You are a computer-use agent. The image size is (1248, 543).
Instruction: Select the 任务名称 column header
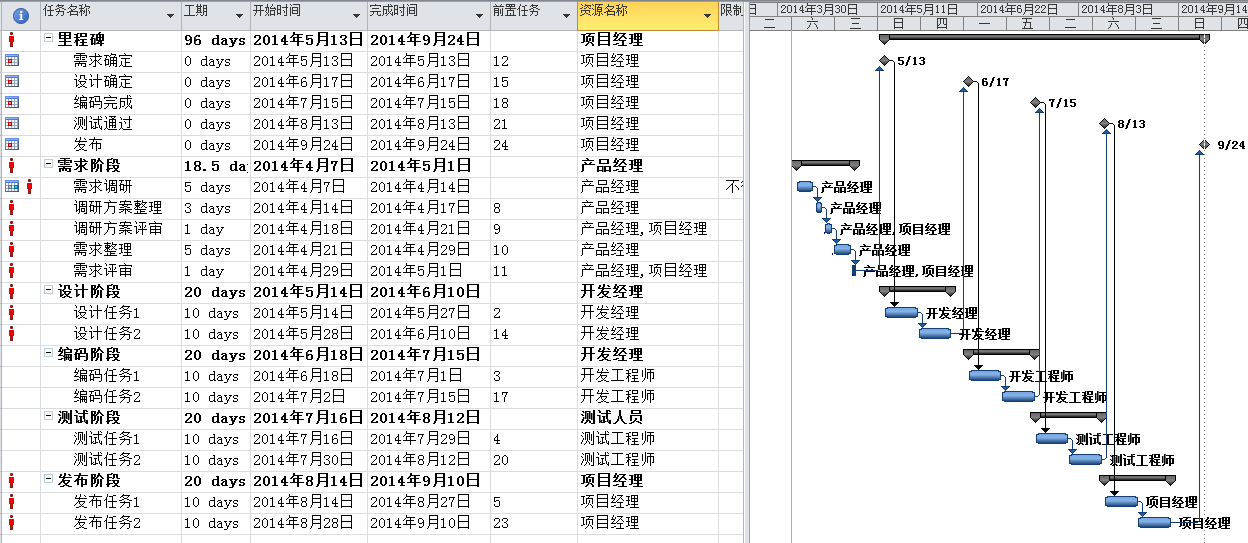(x=109, y=15)
